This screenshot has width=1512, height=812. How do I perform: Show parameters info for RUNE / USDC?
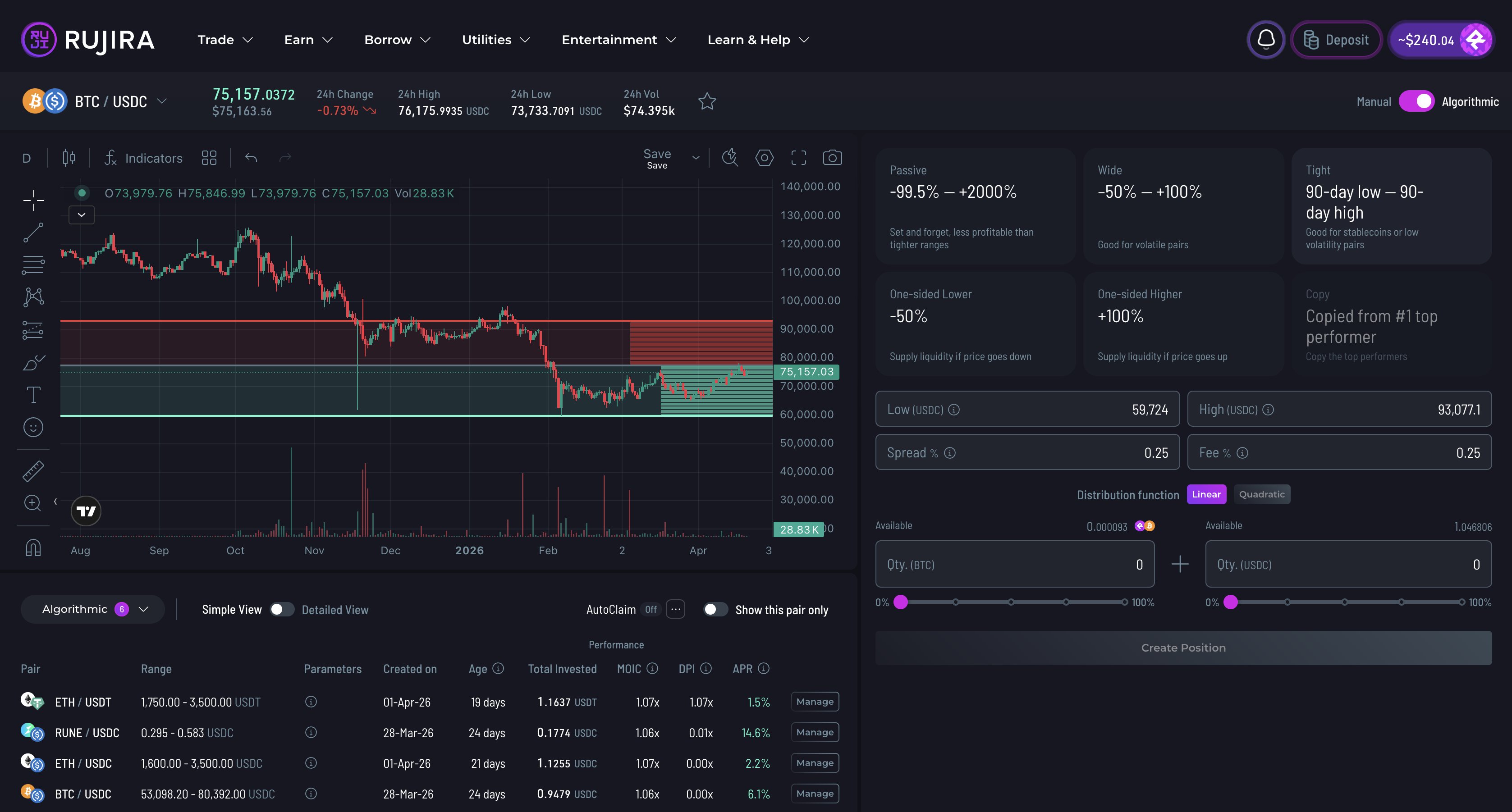pyautogui.click(x=311, y=732)
